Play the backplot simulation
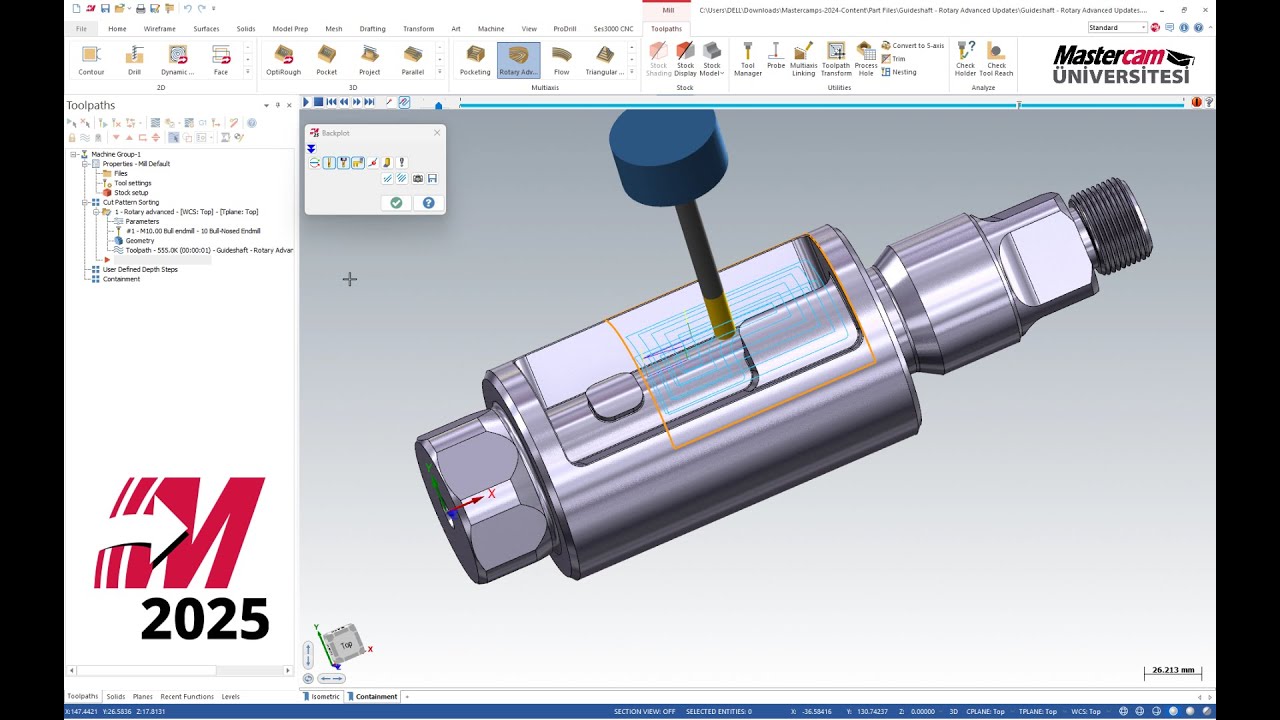 (x=306, y=102)
